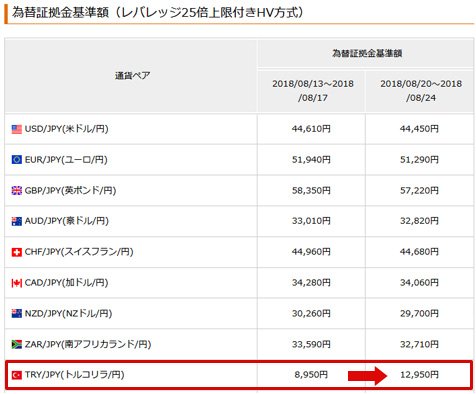
Task: Select the 2018/08/13～2018/08/17 column header
Action: tap(312, 91)
